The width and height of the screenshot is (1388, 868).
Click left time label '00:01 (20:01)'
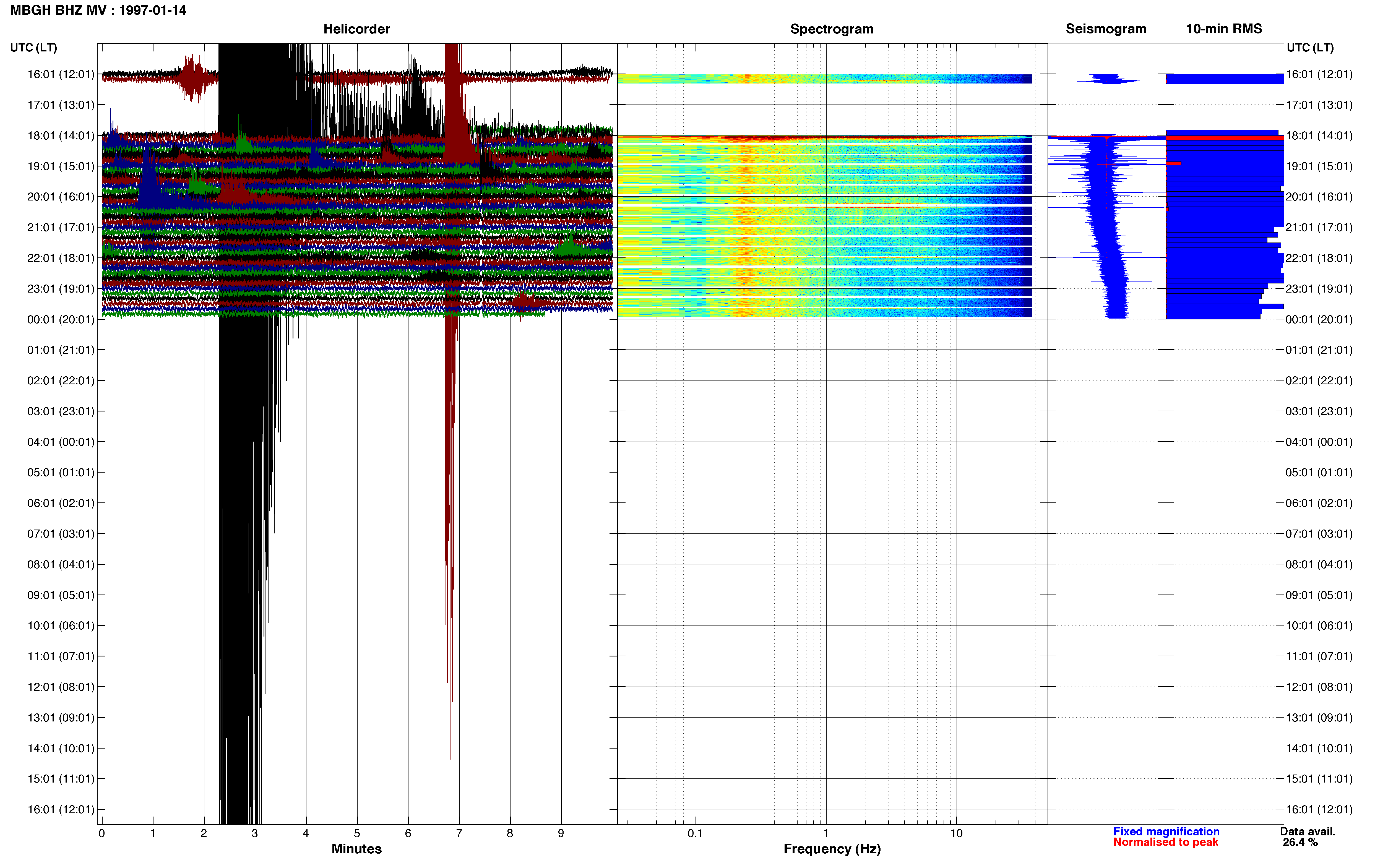(61, 319)
